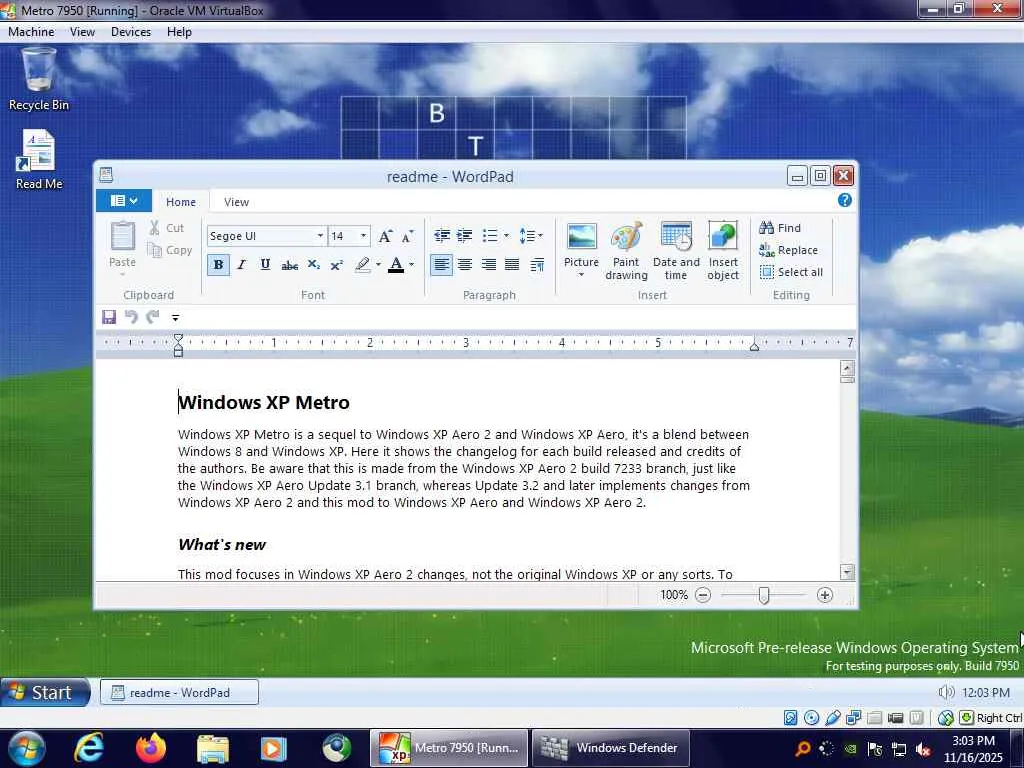Click the zoom slider handle
The width and height of the screenshot is (1024, 768).
(x=764, y=595)
